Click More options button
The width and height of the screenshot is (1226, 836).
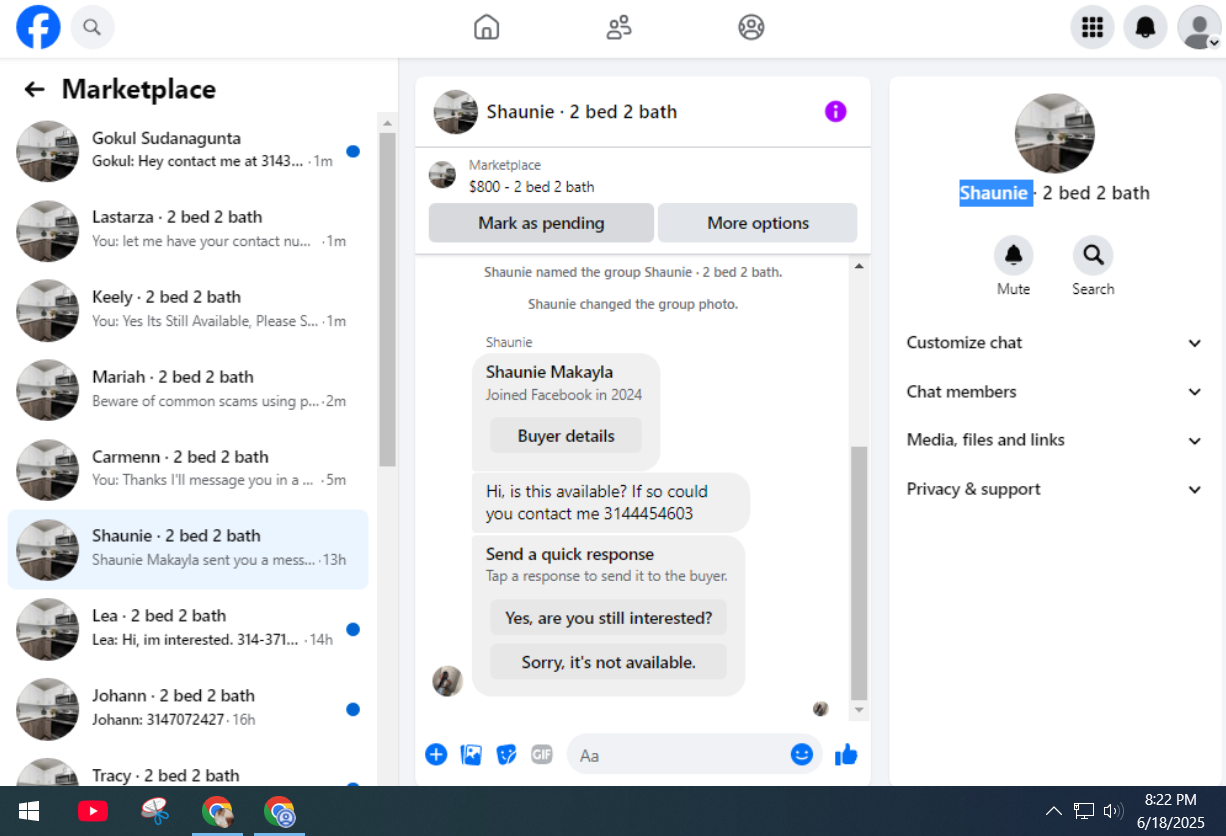point(758,223)
